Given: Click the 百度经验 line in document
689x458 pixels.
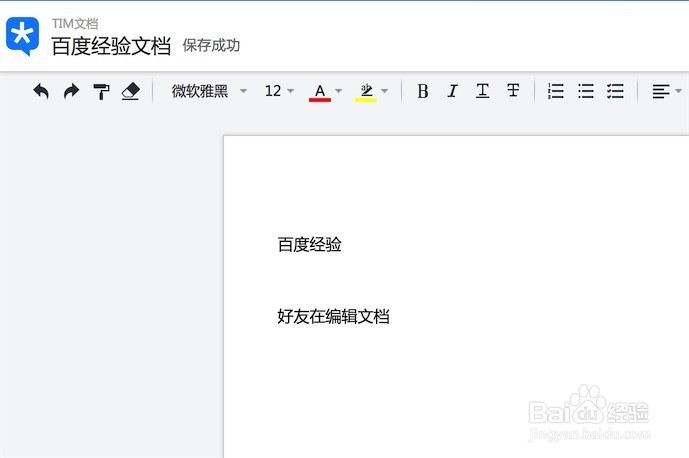Looking at the screenshot, I should [x=309, y=244].
